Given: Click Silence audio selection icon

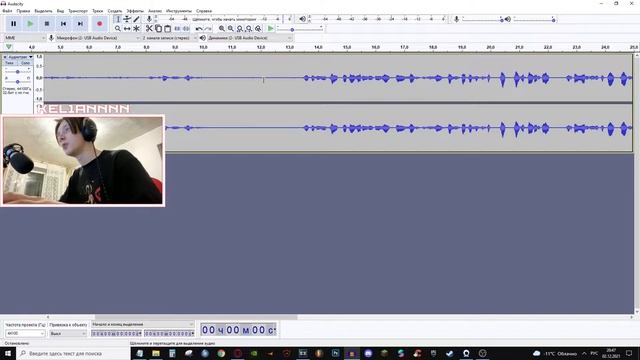Looking at the screenshot, I should (186, 29).
